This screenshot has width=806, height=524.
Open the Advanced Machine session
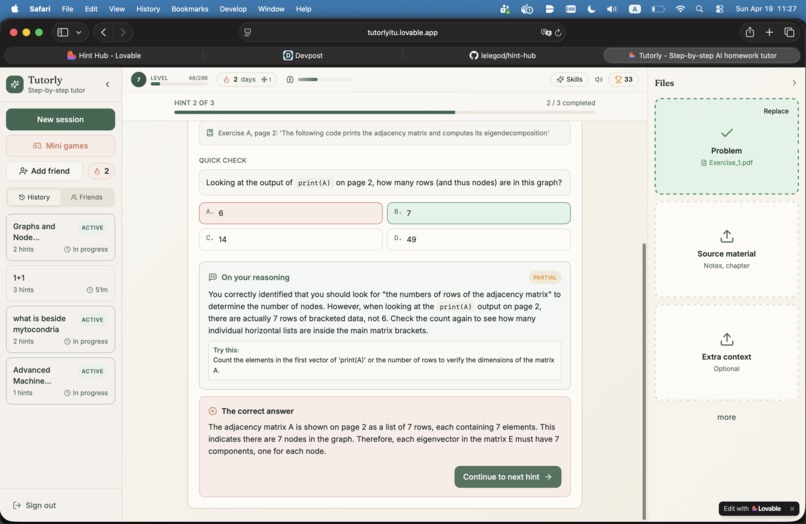60,381
